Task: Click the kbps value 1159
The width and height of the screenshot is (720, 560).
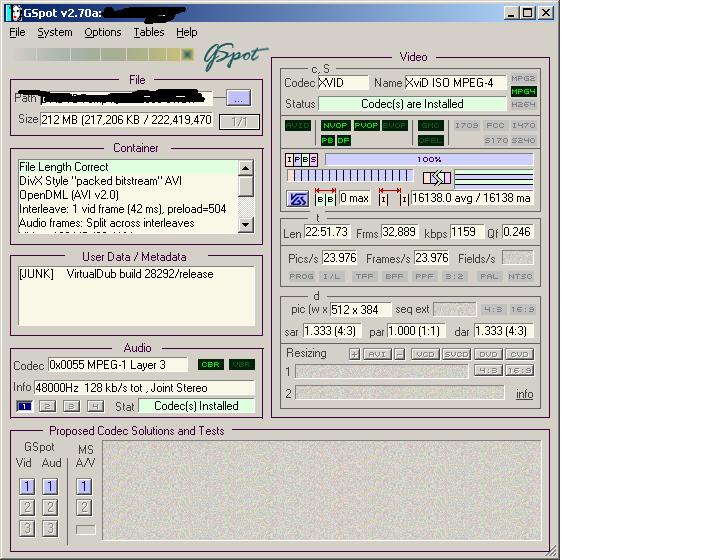Action: click(x=467, y=232)
